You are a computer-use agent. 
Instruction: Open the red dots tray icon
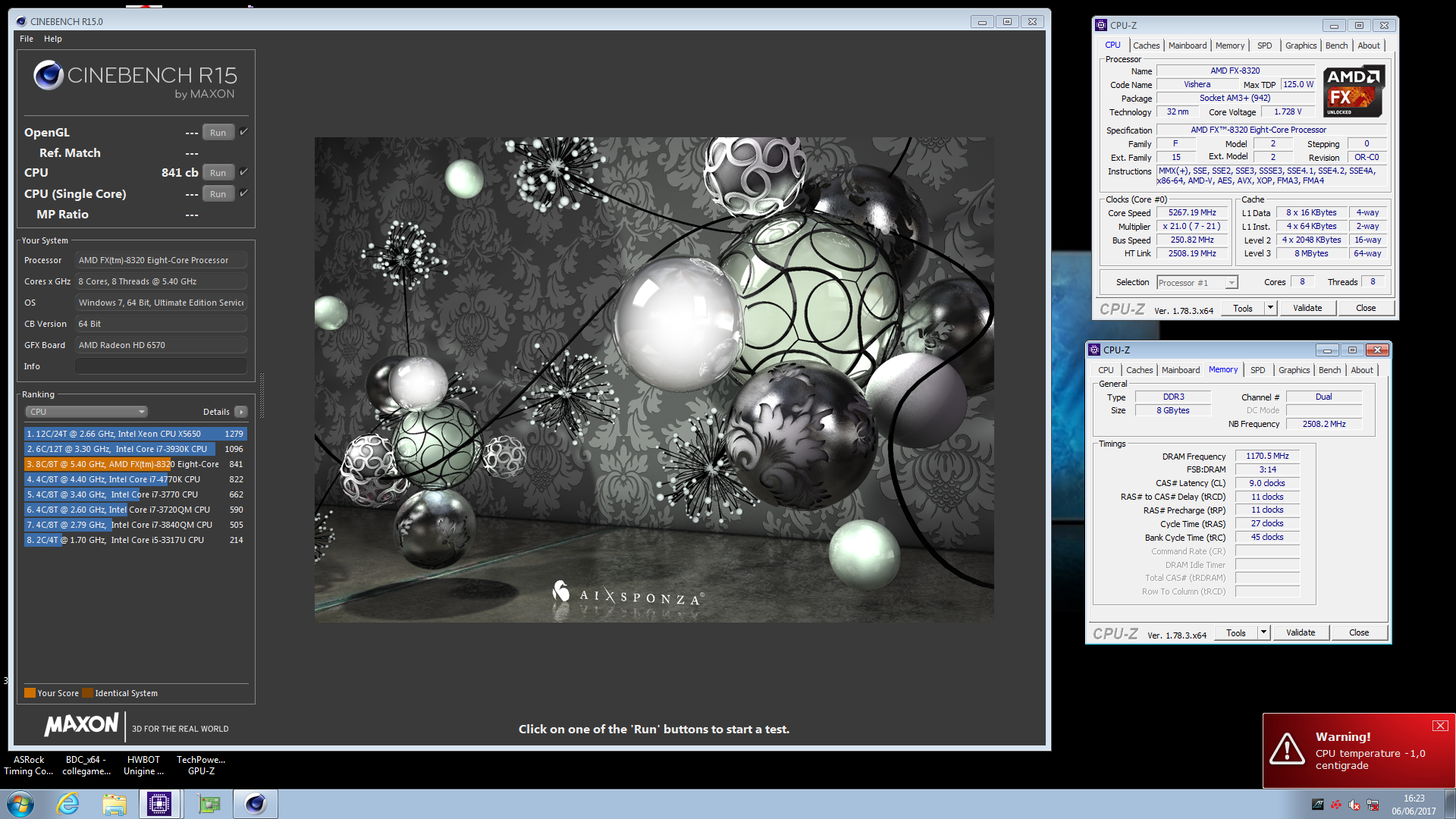(1336, 805)
